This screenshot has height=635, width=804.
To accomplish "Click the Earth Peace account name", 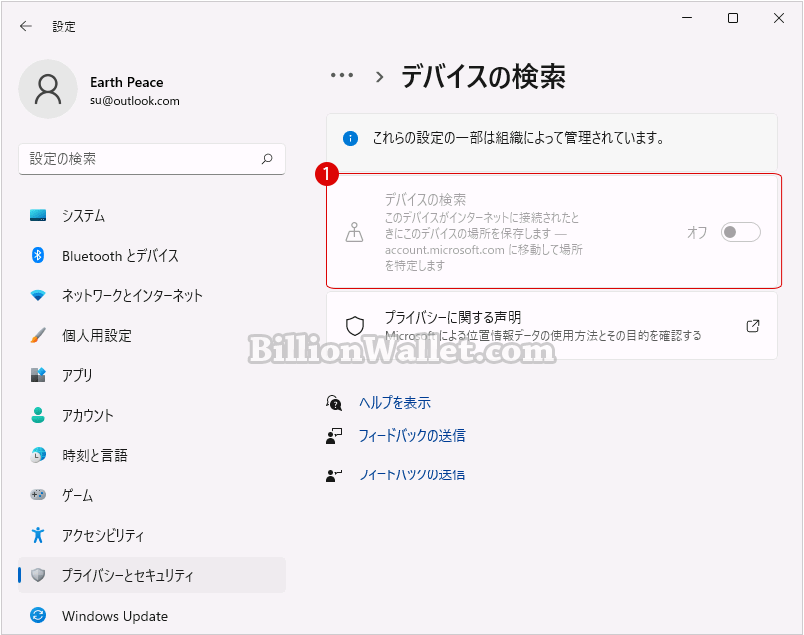I will 127,82.
